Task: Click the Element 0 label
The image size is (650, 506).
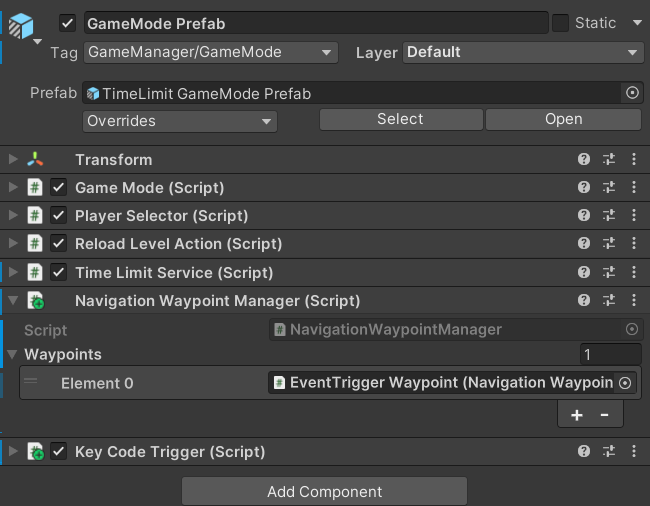Action: click(97, 383)
